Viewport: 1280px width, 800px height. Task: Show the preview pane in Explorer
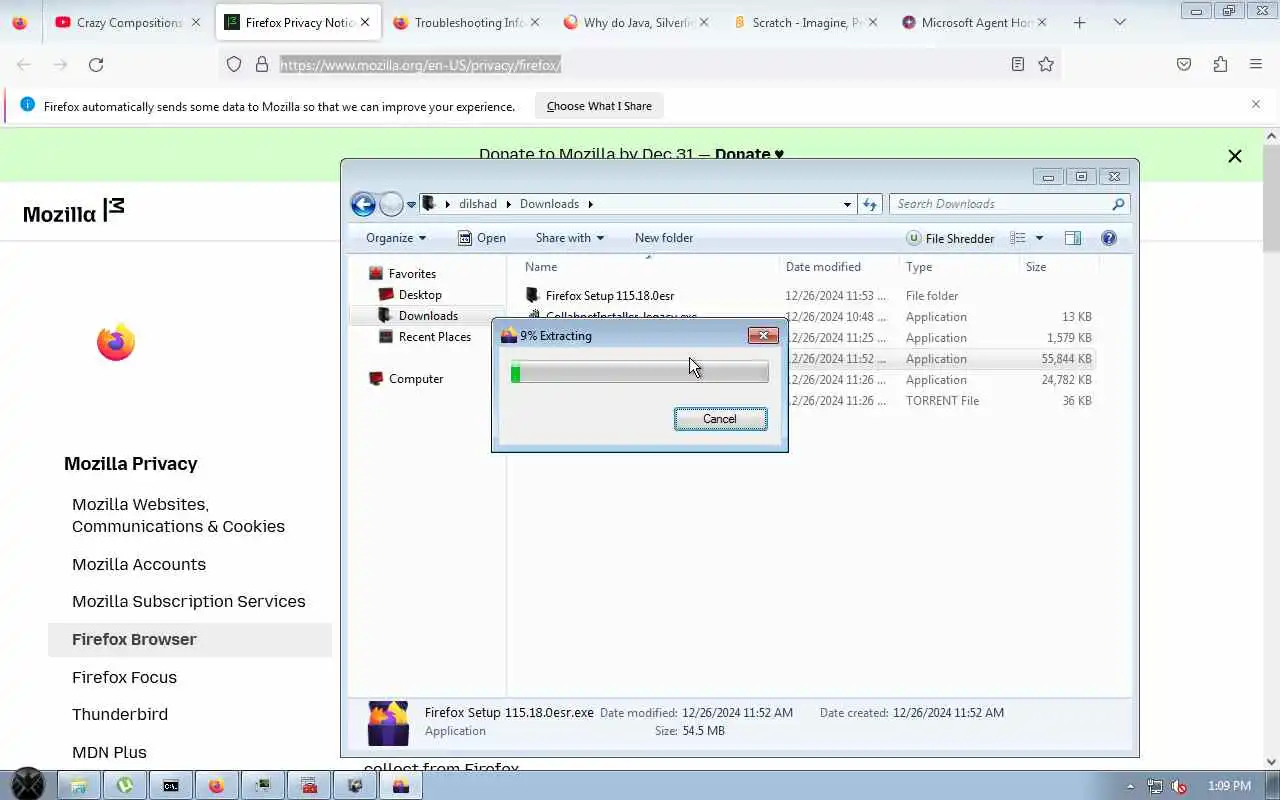click(1073, 238)
